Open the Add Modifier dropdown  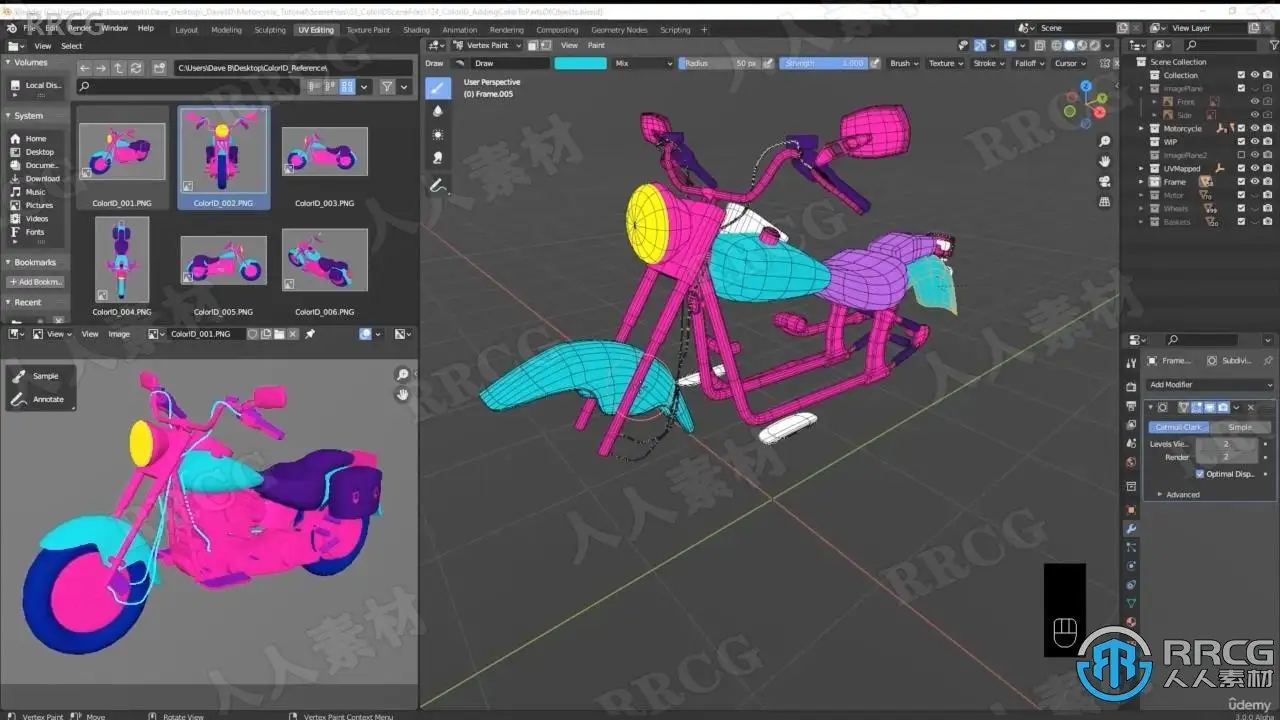pyautogui.click(x=1210, y=385)
